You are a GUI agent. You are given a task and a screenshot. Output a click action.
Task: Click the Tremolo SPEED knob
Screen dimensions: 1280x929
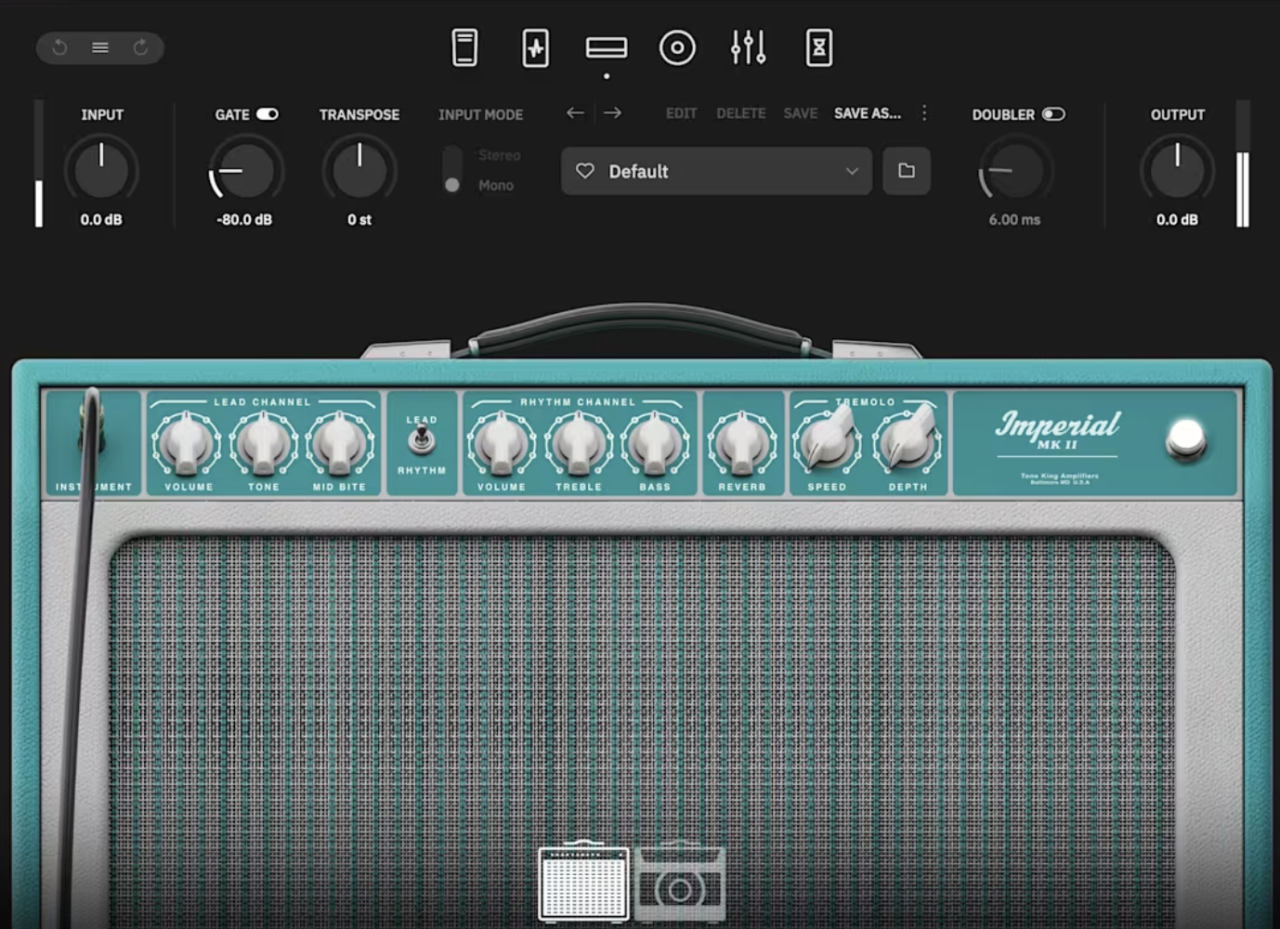pyautogui.click(x=828, y=440)
